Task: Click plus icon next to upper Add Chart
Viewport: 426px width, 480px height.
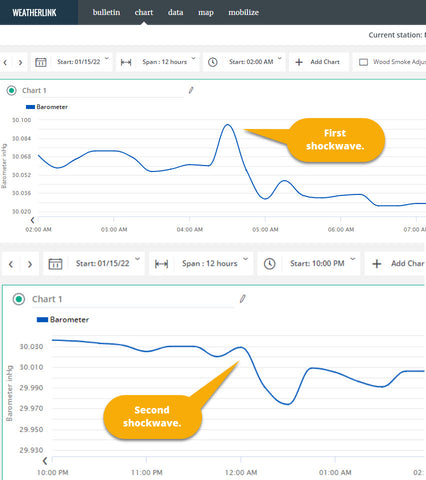Action: 299,62
